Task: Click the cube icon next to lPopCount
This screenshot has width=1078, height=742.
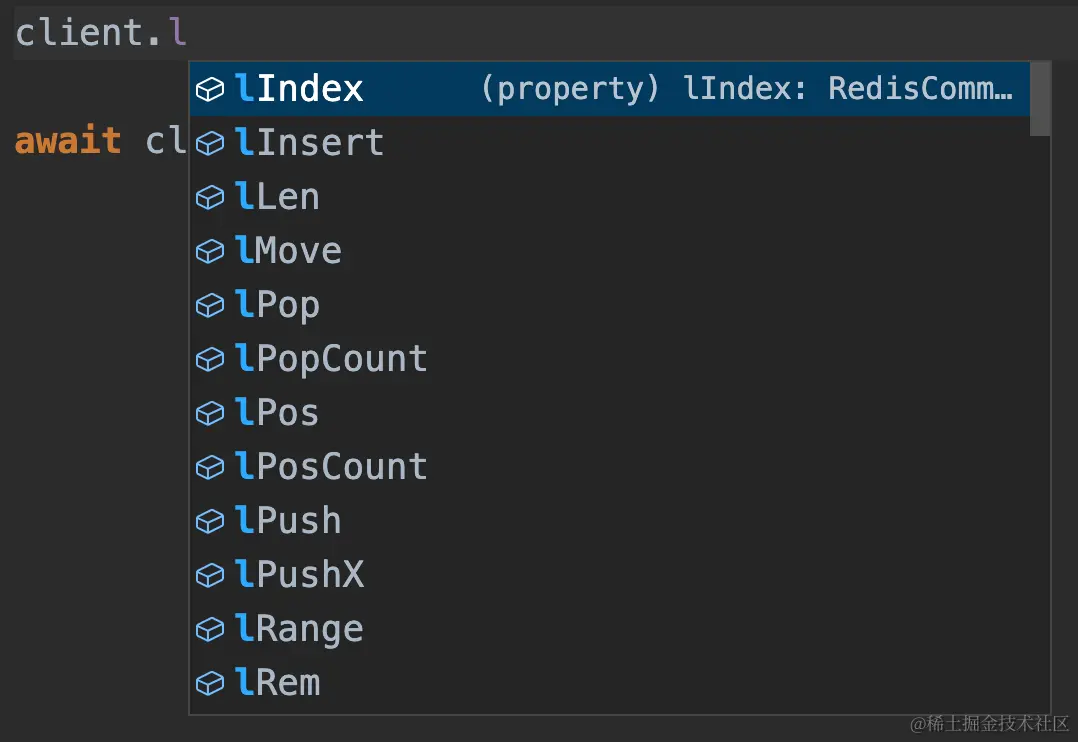Action: pyautogui.click(x=210, y=359)
